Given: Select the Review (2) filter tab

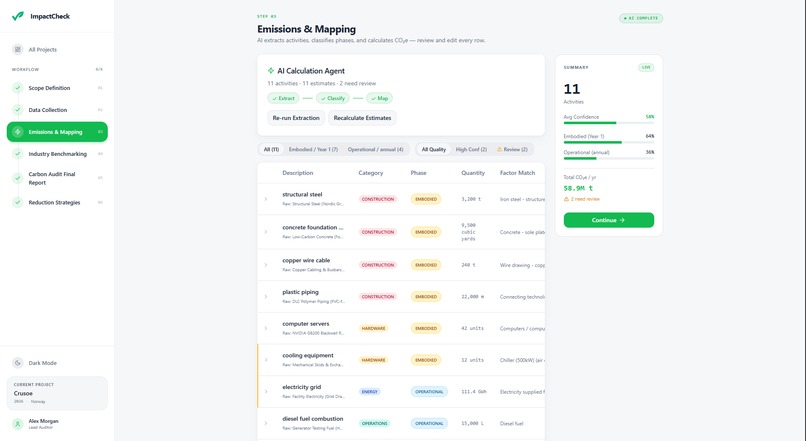Looking at the screenshot, I should pyautogui.click(x=512, y=149).
